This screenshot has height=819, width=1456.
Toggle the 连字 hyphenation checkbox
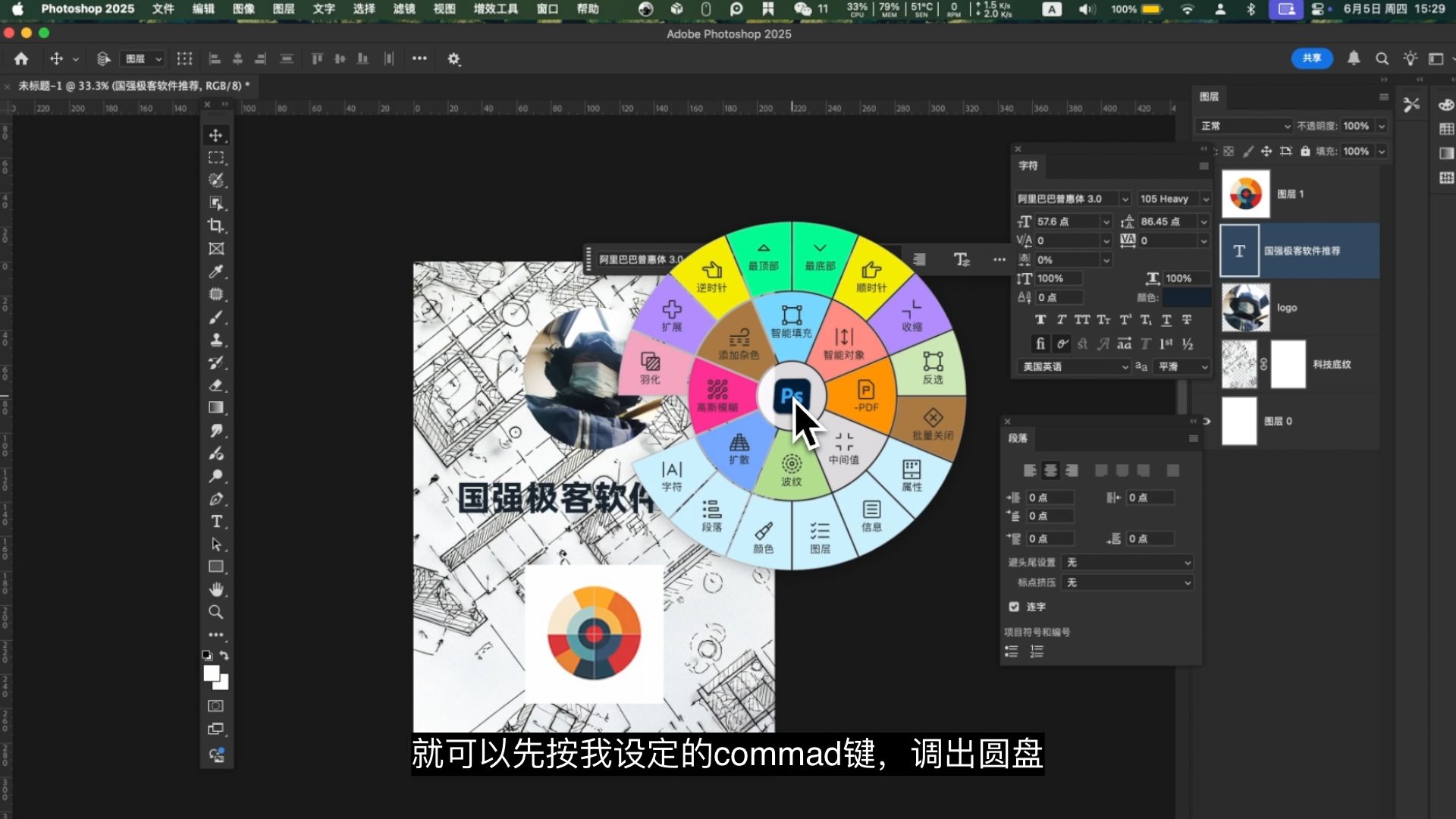(1014, 607)
